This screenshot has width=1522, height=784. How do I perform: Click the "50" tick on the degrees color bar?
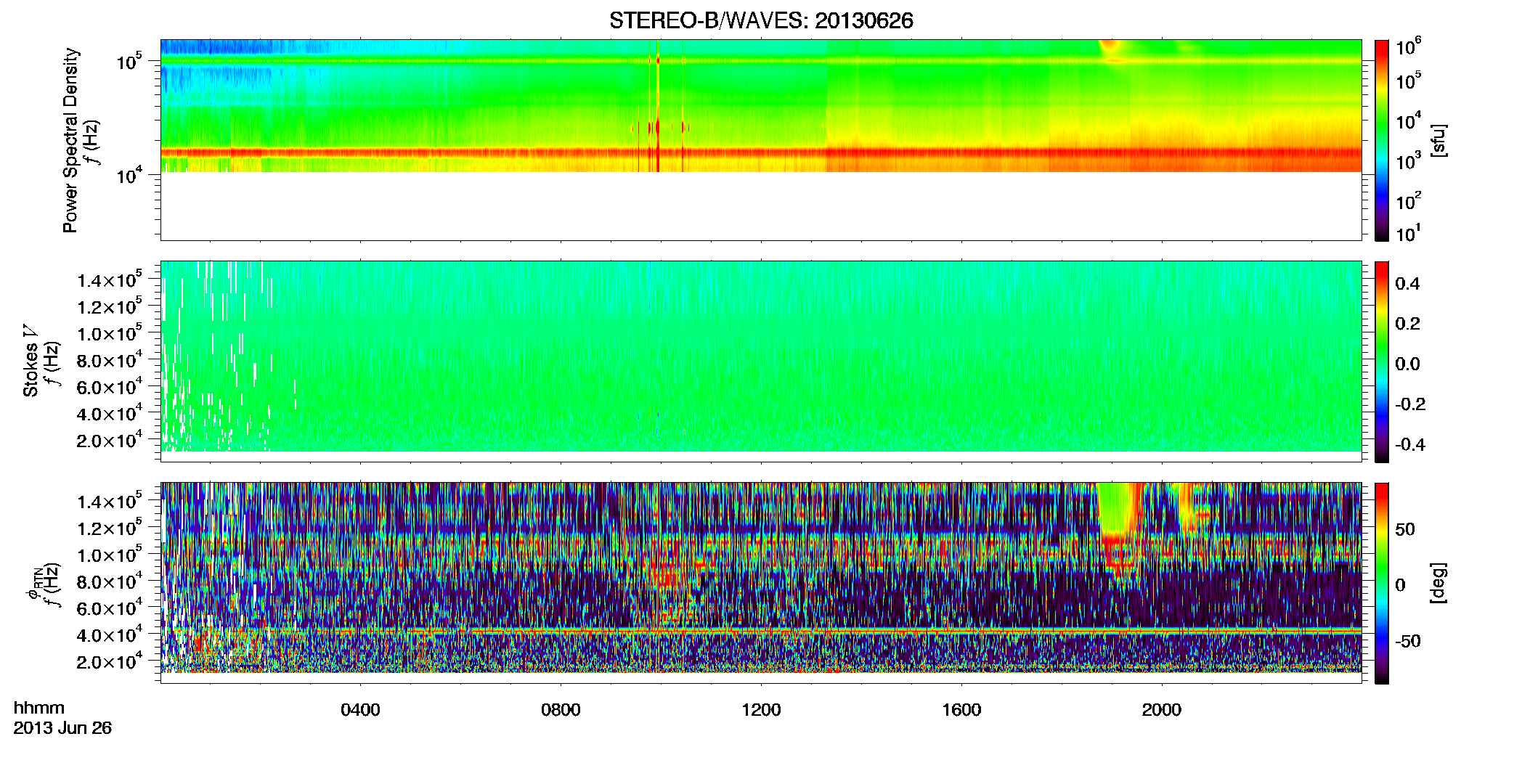pyautogui.click(x=1405, y=529)
